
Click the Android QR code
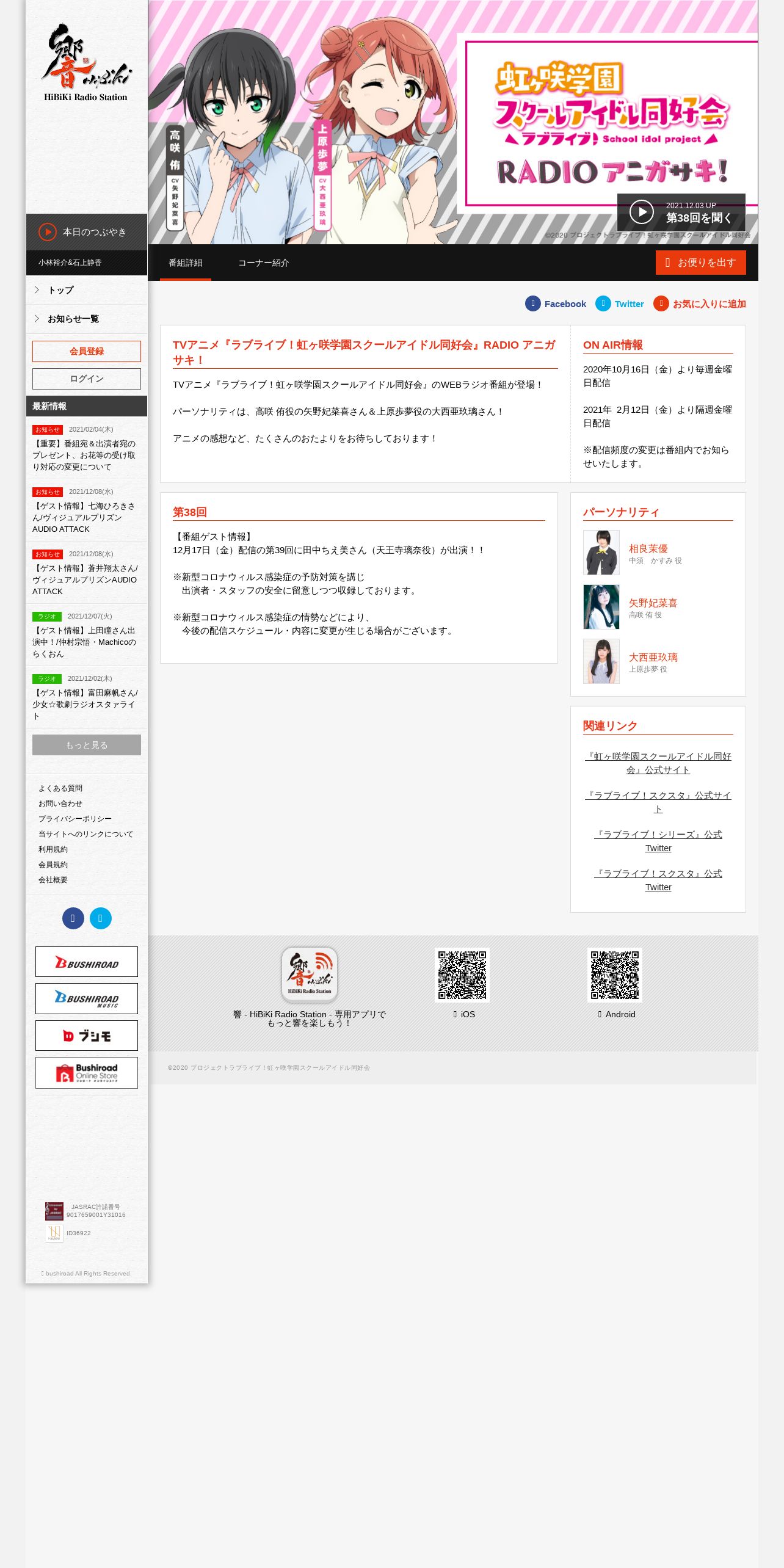[615, 975]
